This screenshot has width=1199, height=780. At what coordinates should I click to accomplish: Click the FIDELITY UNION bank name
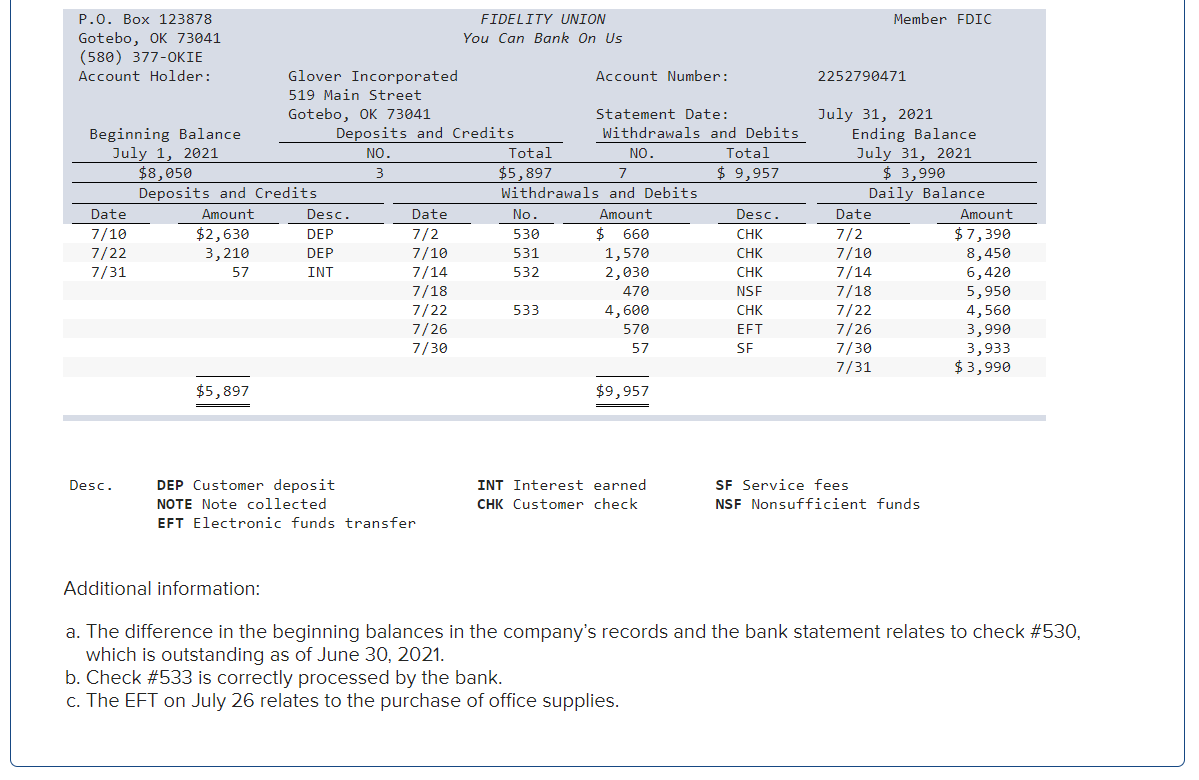click(542, 19)
